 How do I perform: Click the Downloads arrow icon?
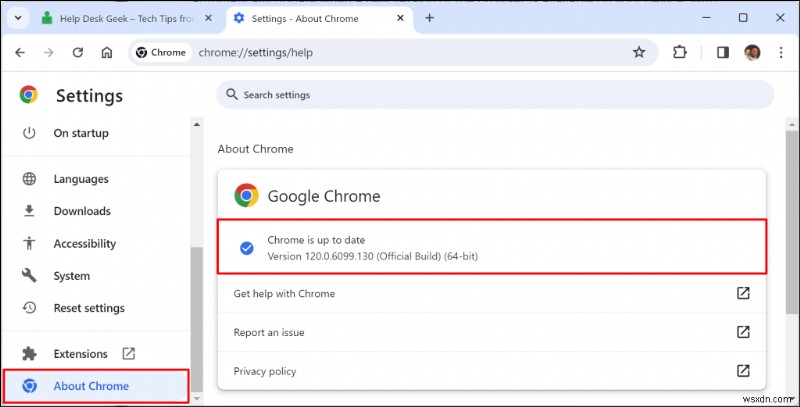point(29,211)
